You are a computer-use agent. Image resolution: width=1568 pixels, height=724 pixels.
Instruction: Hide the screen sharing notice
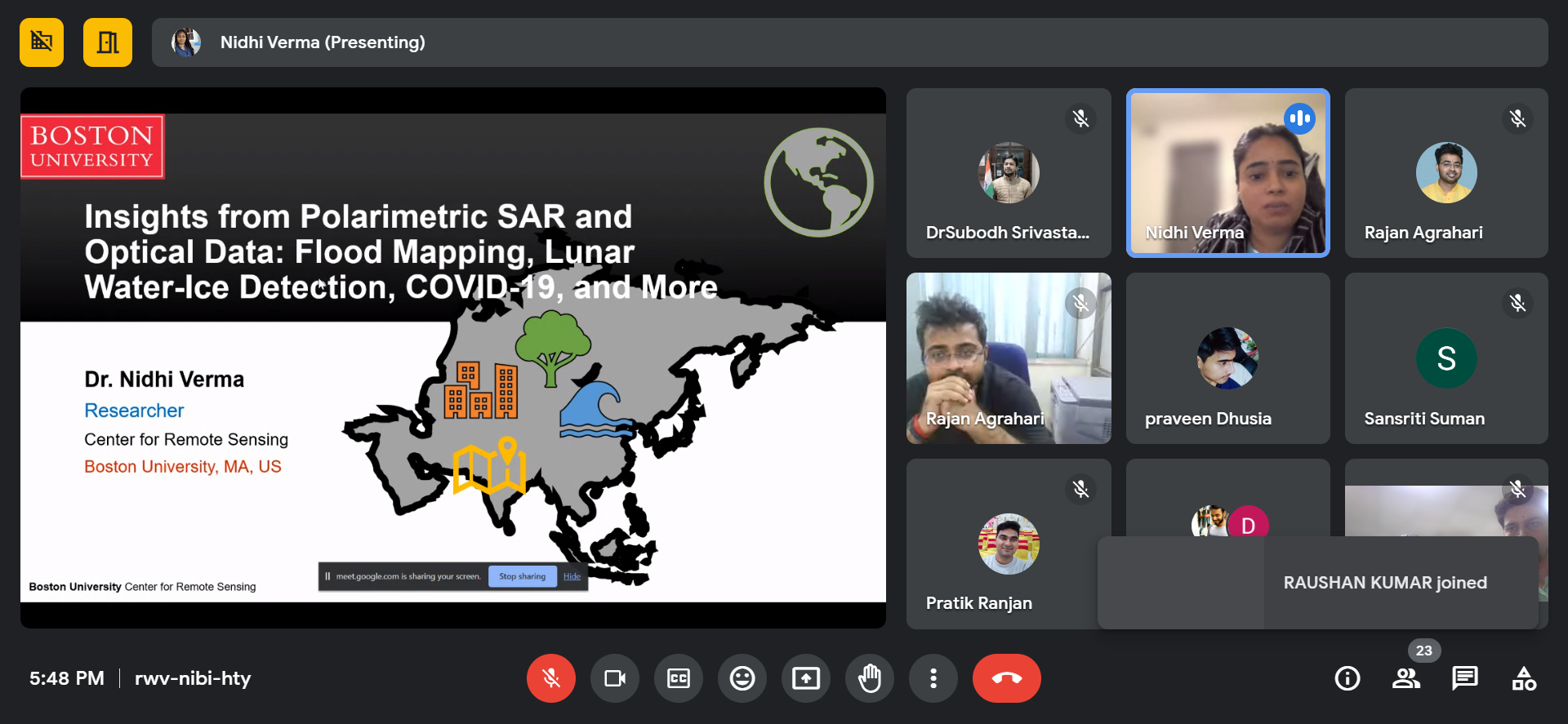pos(572,576)
